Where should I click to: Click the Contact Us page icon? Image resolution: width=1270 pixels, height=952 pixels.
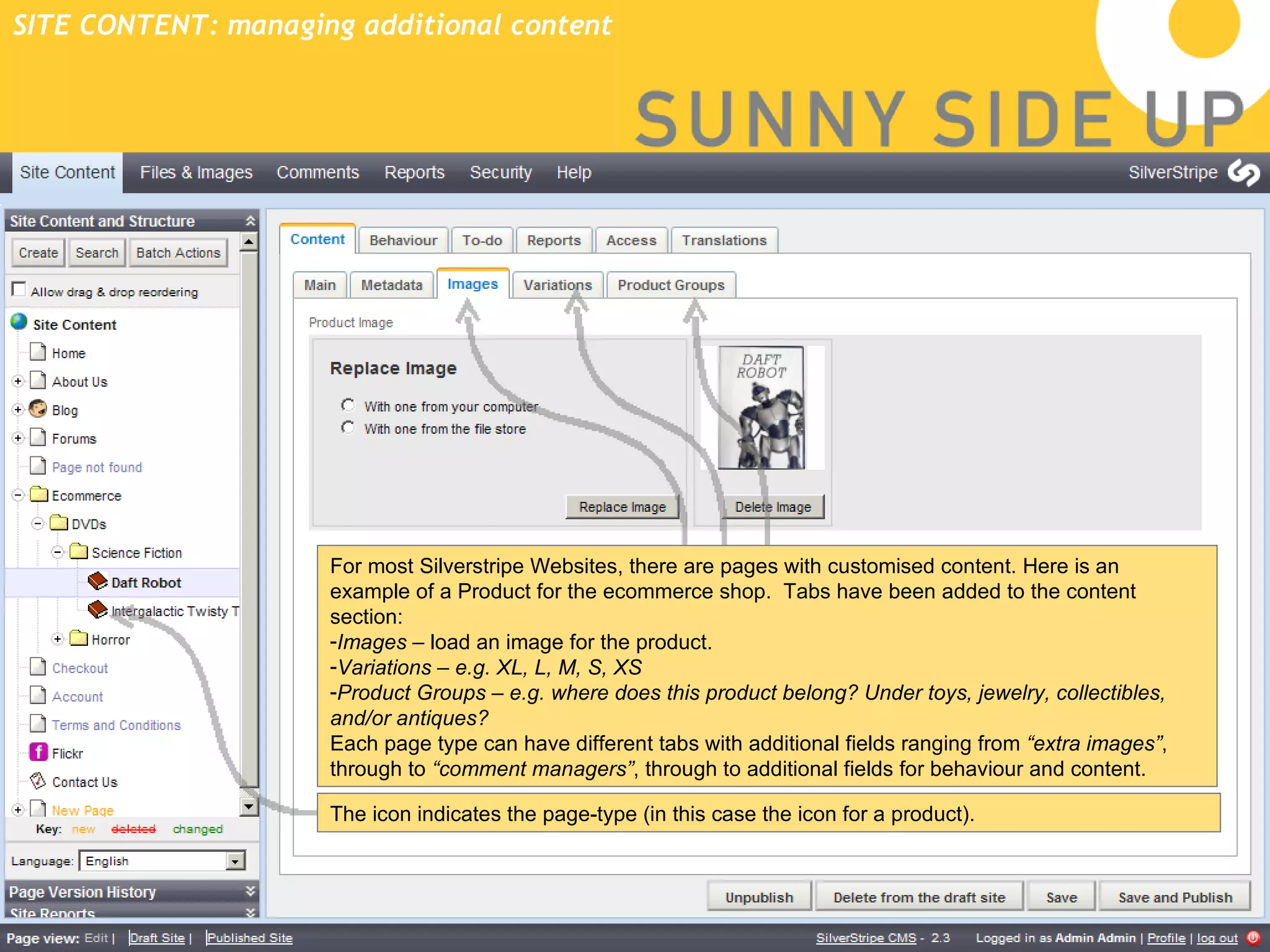(x=38, y=781)
